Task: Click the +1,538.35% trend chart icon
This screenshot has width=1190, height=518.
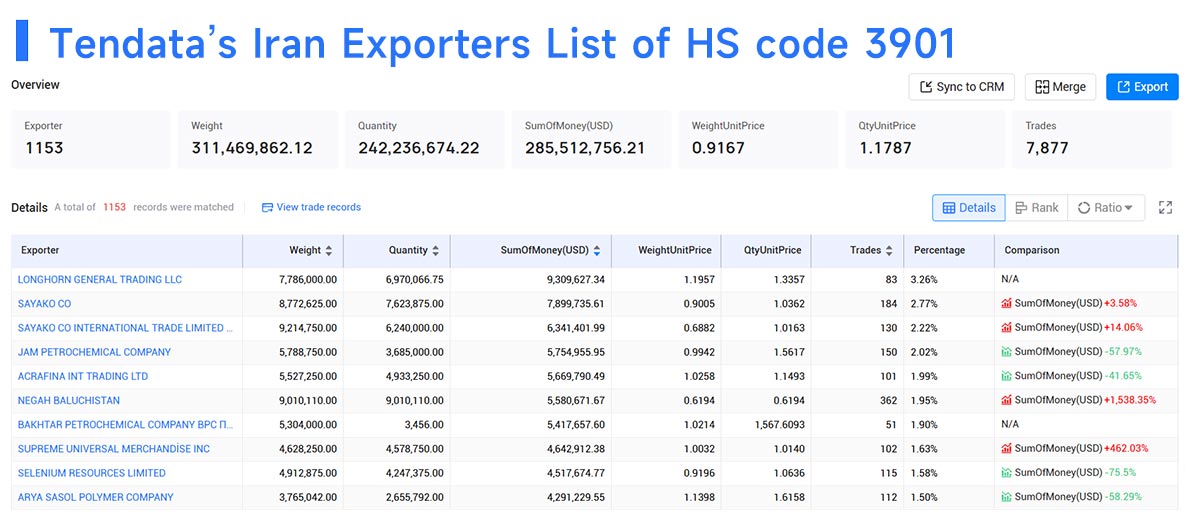Action: coord(1007,400)
